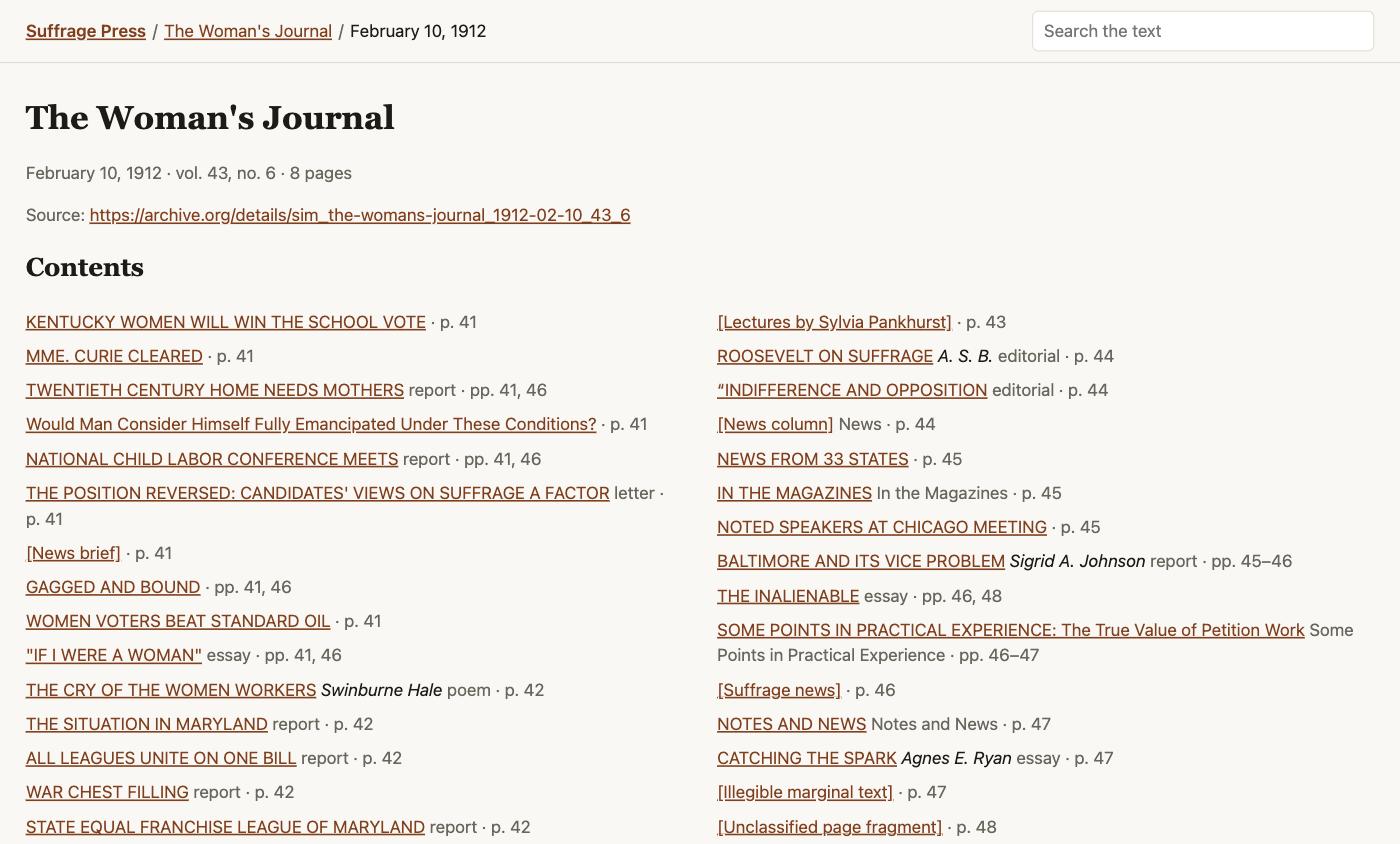Screen dimensions: 1400x844
Task: Open NEWS FROM 33 STATES
Action: click(813, 459)
